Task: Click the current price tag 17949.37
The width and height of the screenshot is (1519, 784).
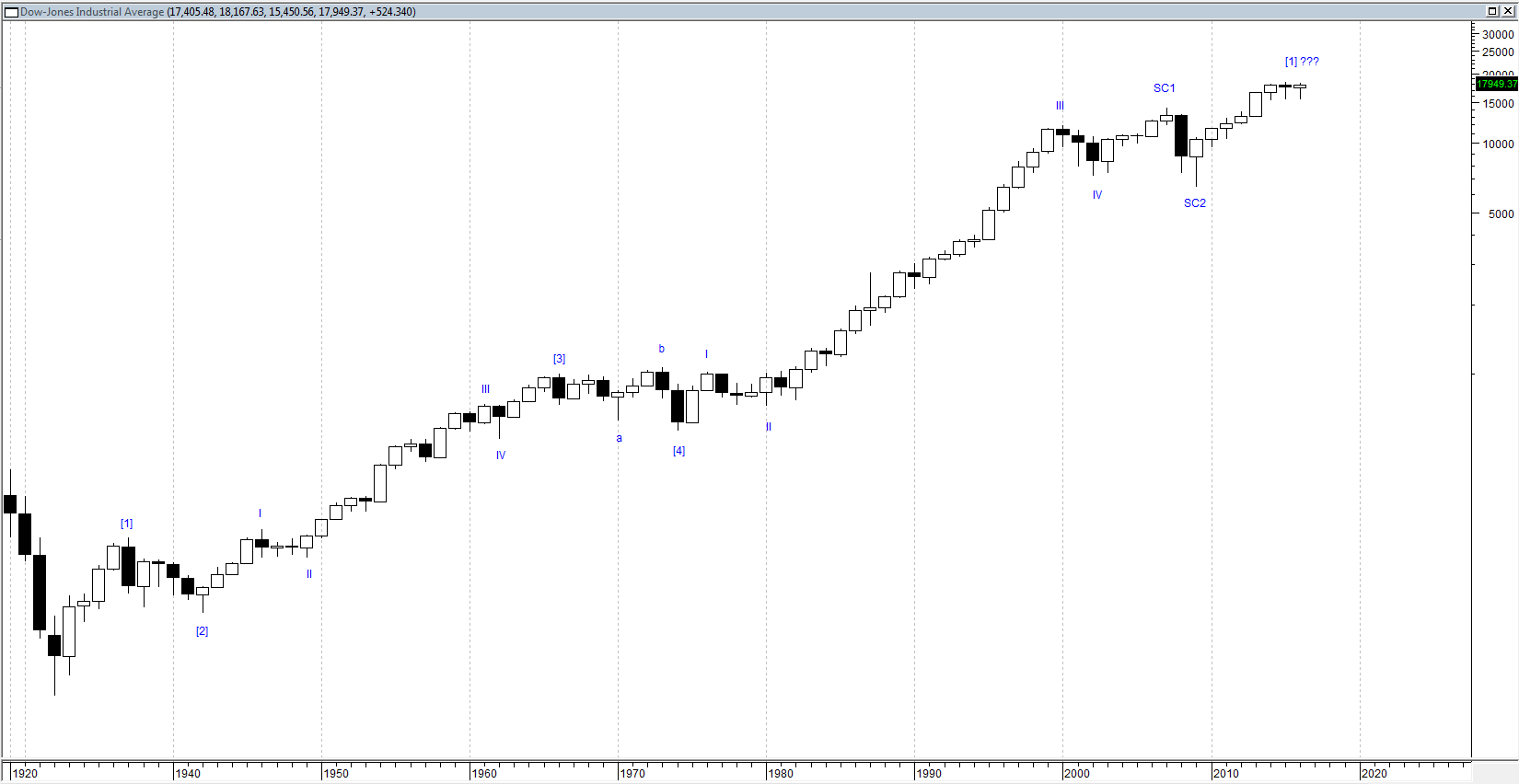Action: tap(1496, 84)
